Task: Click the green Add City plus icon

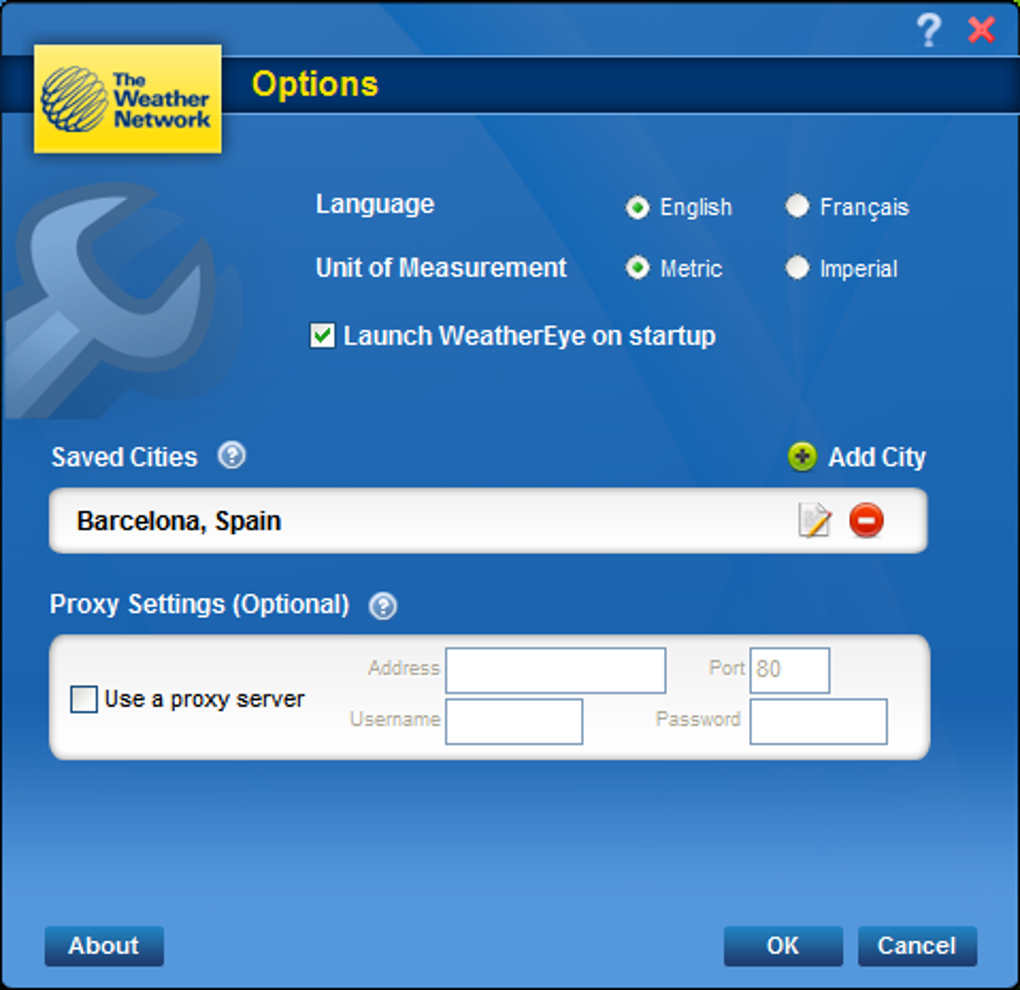Action: tap(802, 457)
